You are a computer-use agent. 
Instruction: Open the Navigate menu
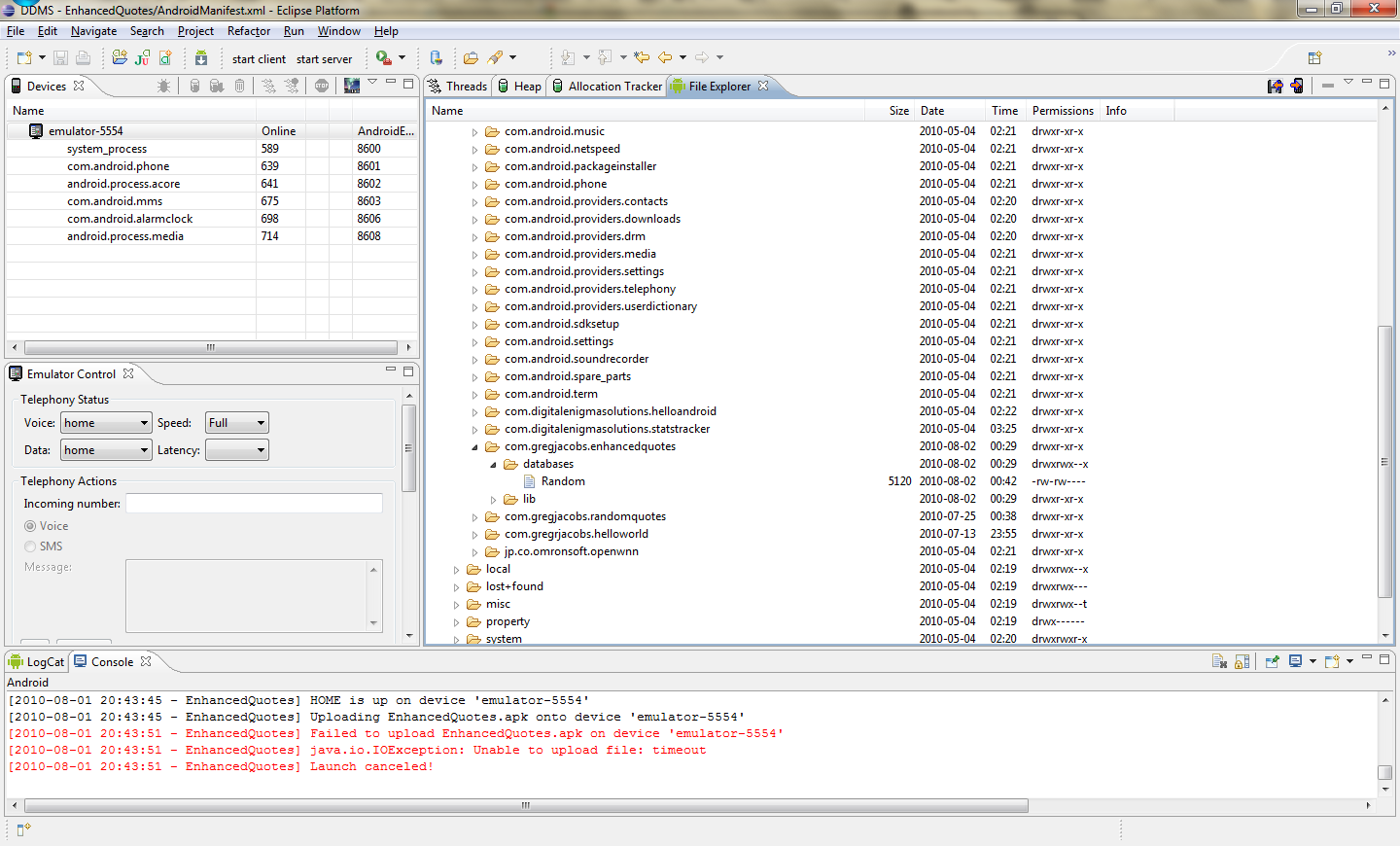coord(93,31)
